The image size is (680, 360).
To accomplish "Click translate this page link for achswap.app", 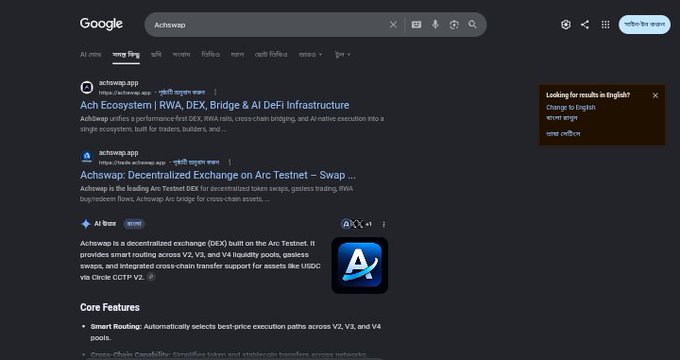I will (182, 92).
